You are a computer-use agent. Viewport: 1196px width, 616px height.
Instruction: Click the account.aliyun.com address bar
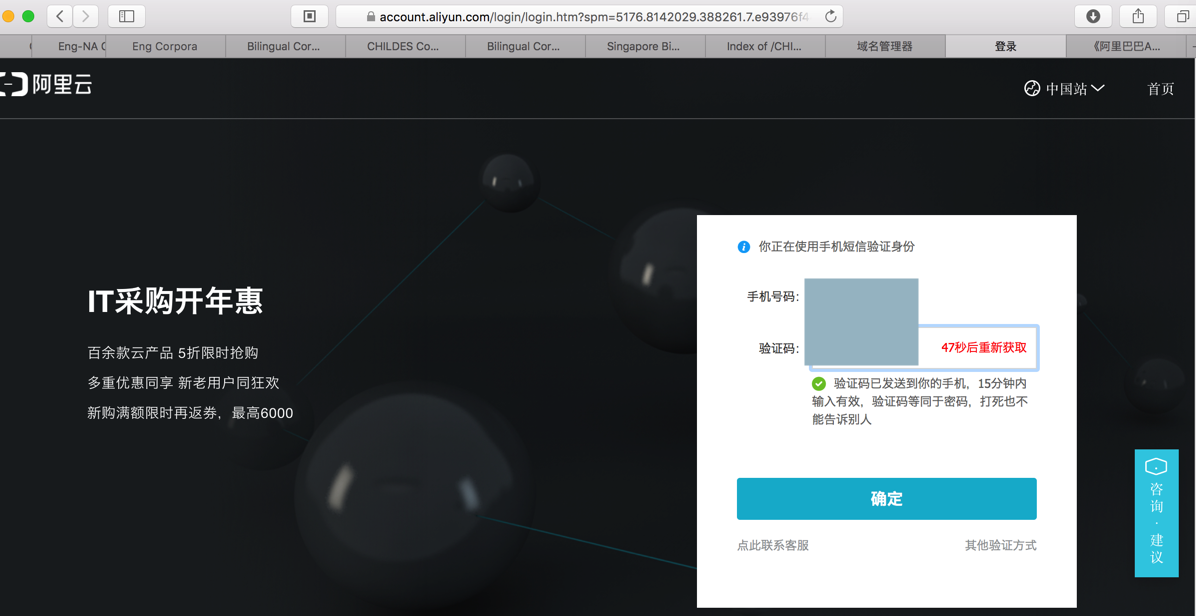click(589, 16)
